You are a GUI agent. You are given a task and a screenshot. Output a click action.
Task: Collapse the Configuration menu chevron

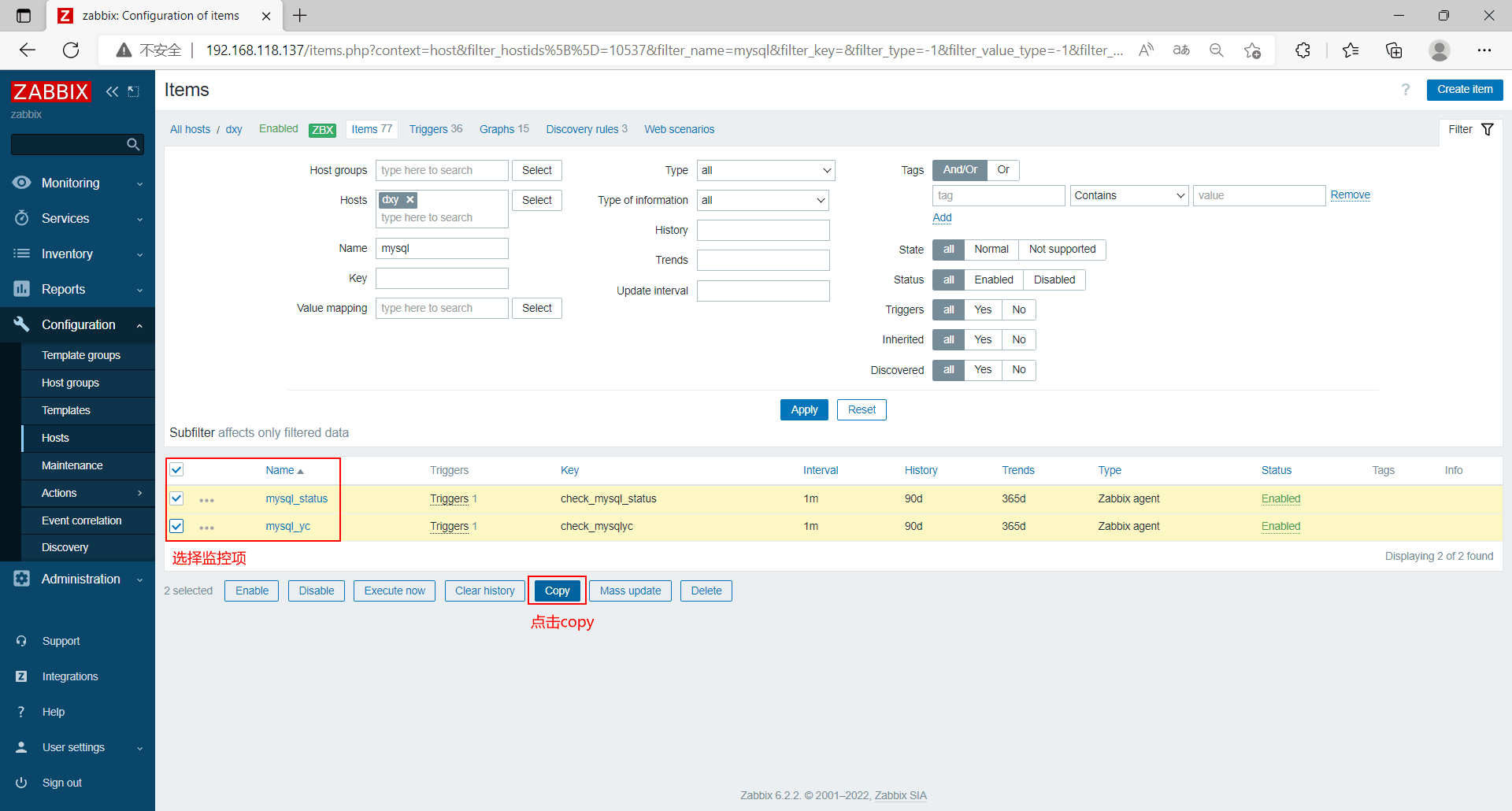pyautogui.click(x=140, y=325)
